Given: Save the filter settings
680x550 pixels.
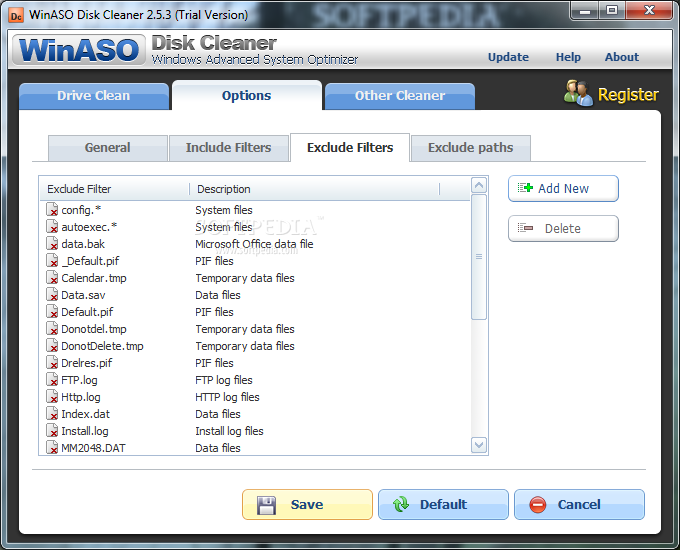Looking at the screenshot, I should coord(307,504).
